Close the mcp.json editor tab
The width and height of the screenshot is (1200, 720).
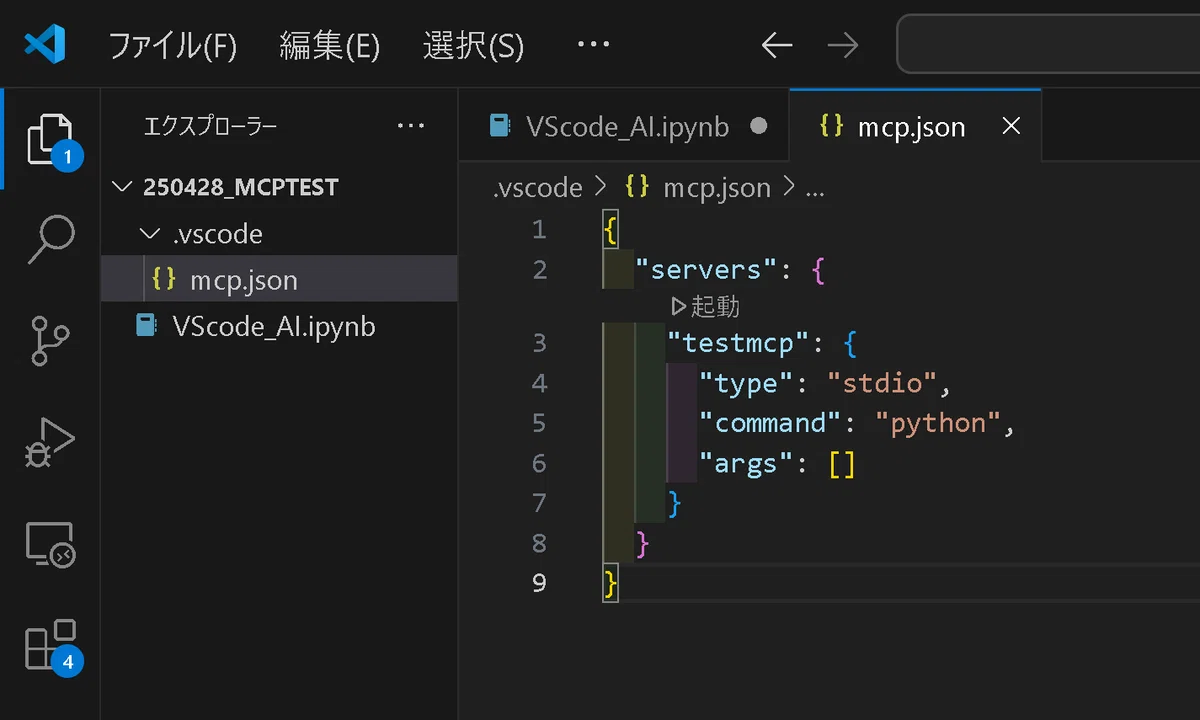coord(1011,126)
